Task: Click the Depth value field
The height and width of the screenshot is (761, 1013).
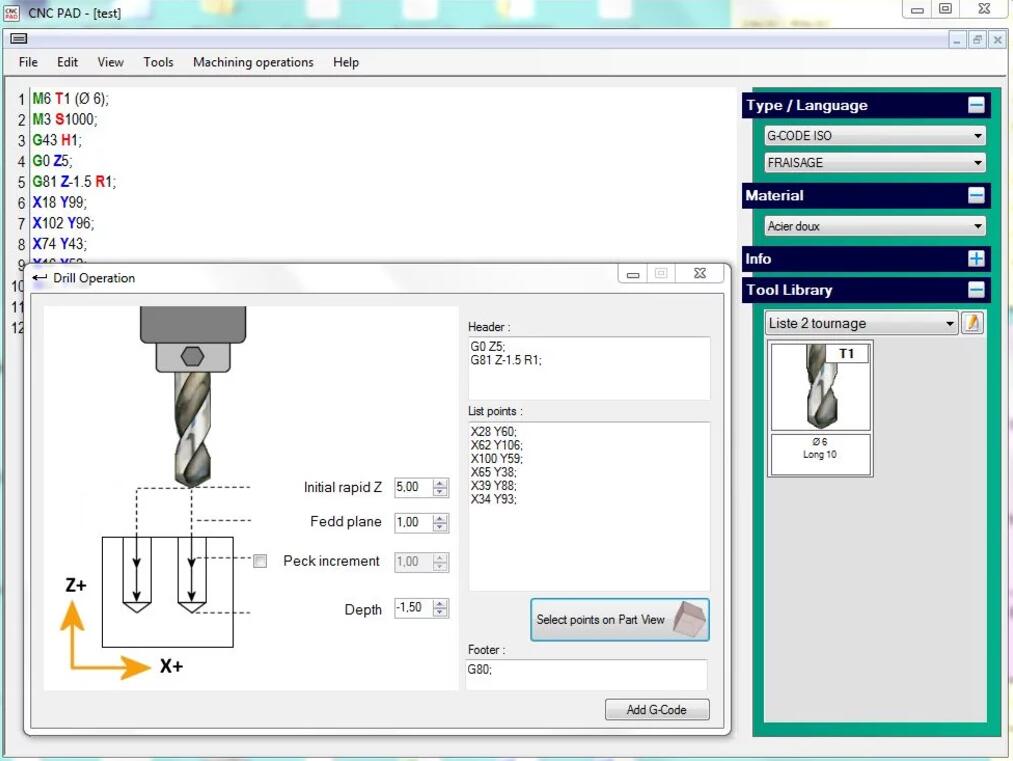Action: point(413,608)
